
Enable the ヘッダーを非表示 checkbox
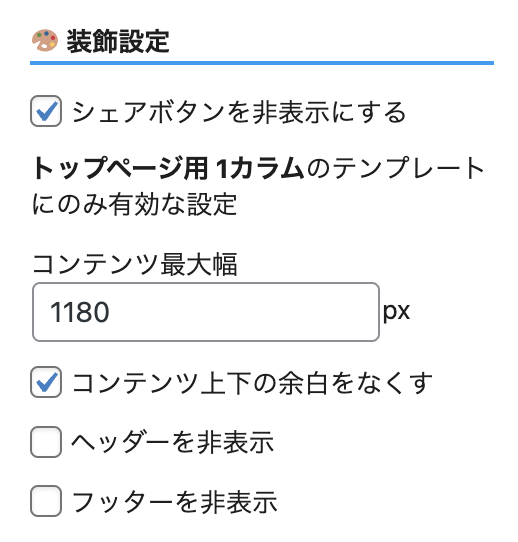point(46,442)
